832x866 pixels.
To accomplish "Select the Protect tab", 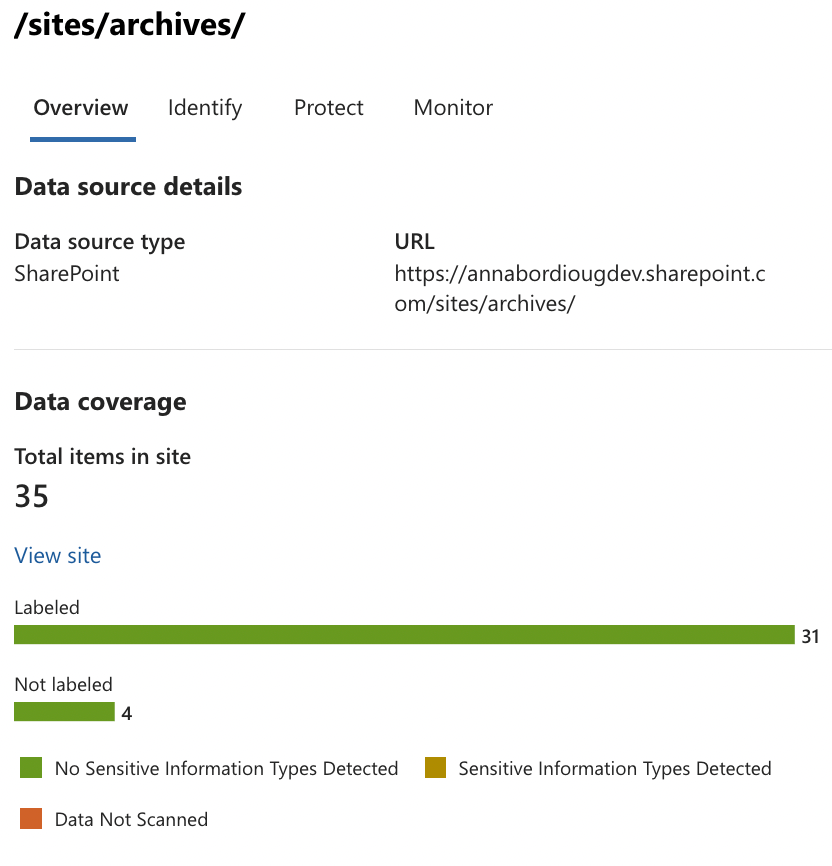I will pos(329,108).
